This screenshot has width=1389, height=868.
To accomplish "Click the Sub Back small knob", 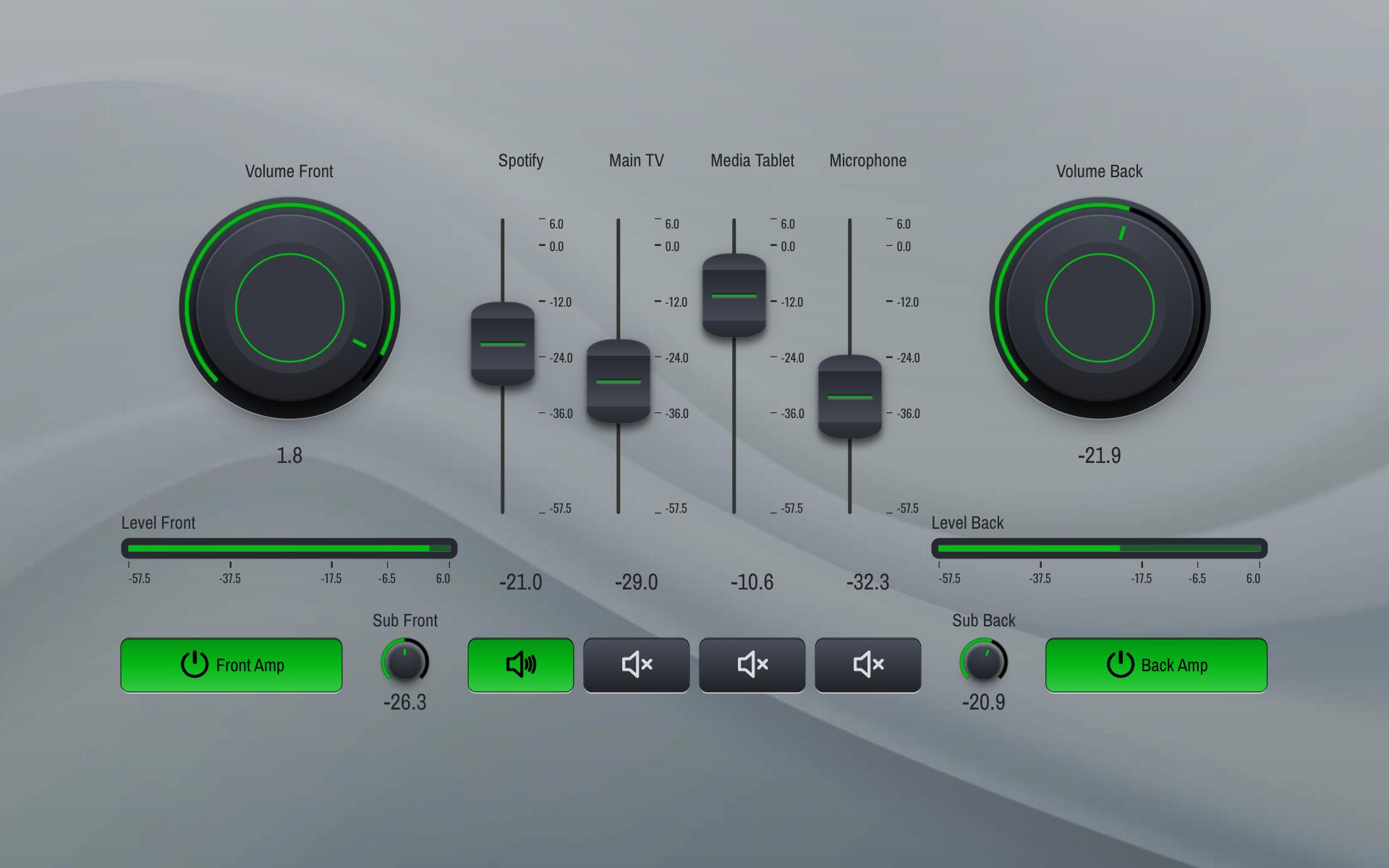I will [x=983, y=661].
